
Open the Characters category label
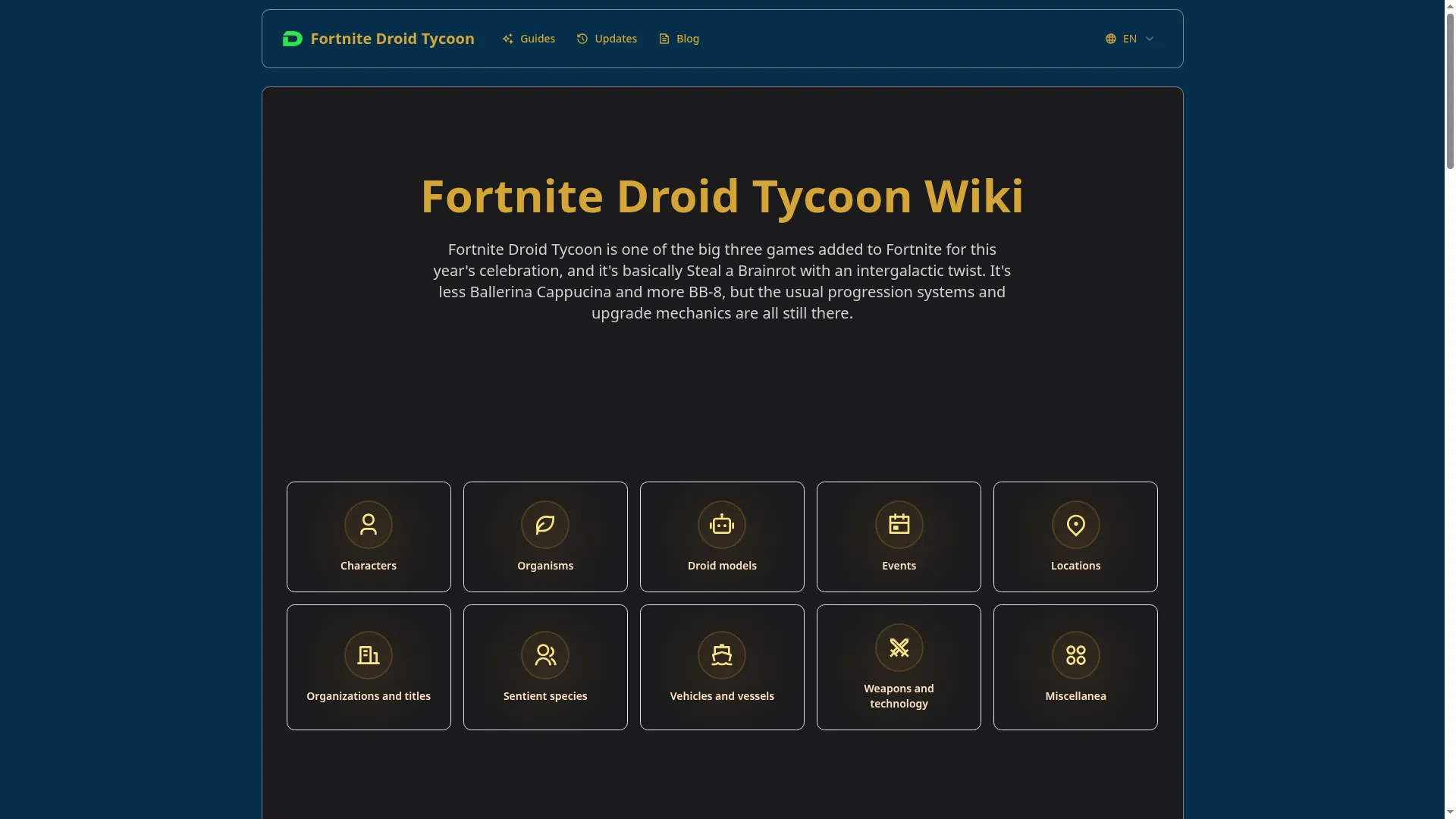click(369, 566)
